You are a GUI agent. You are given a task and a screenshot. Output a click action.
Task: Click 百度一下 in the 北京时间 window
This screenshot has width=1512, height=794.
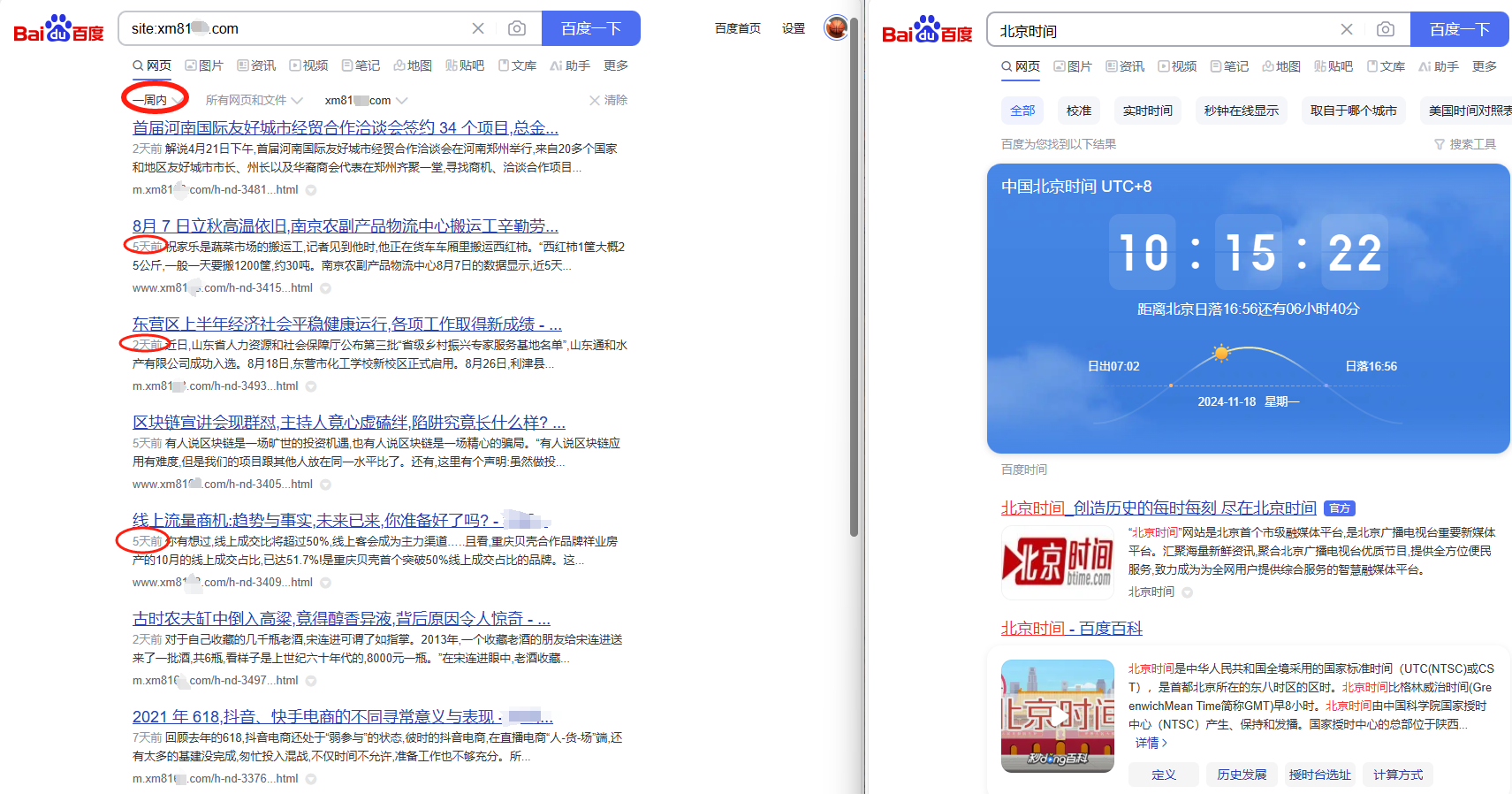1460,29
